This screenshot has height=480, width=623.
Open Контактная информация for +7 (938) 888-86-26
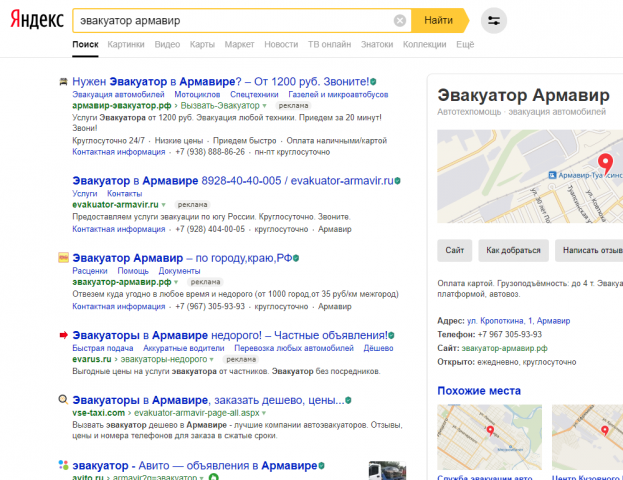point(119,152)
